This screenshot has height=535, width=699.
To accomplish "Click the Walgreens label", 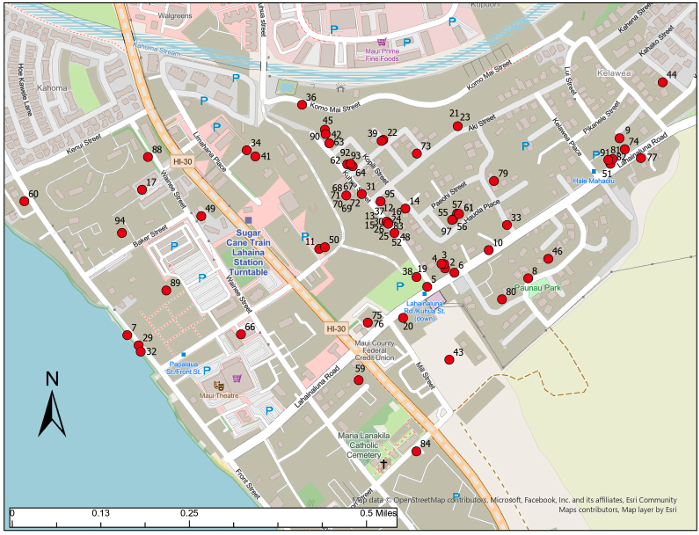I will (x=175, y=16).
